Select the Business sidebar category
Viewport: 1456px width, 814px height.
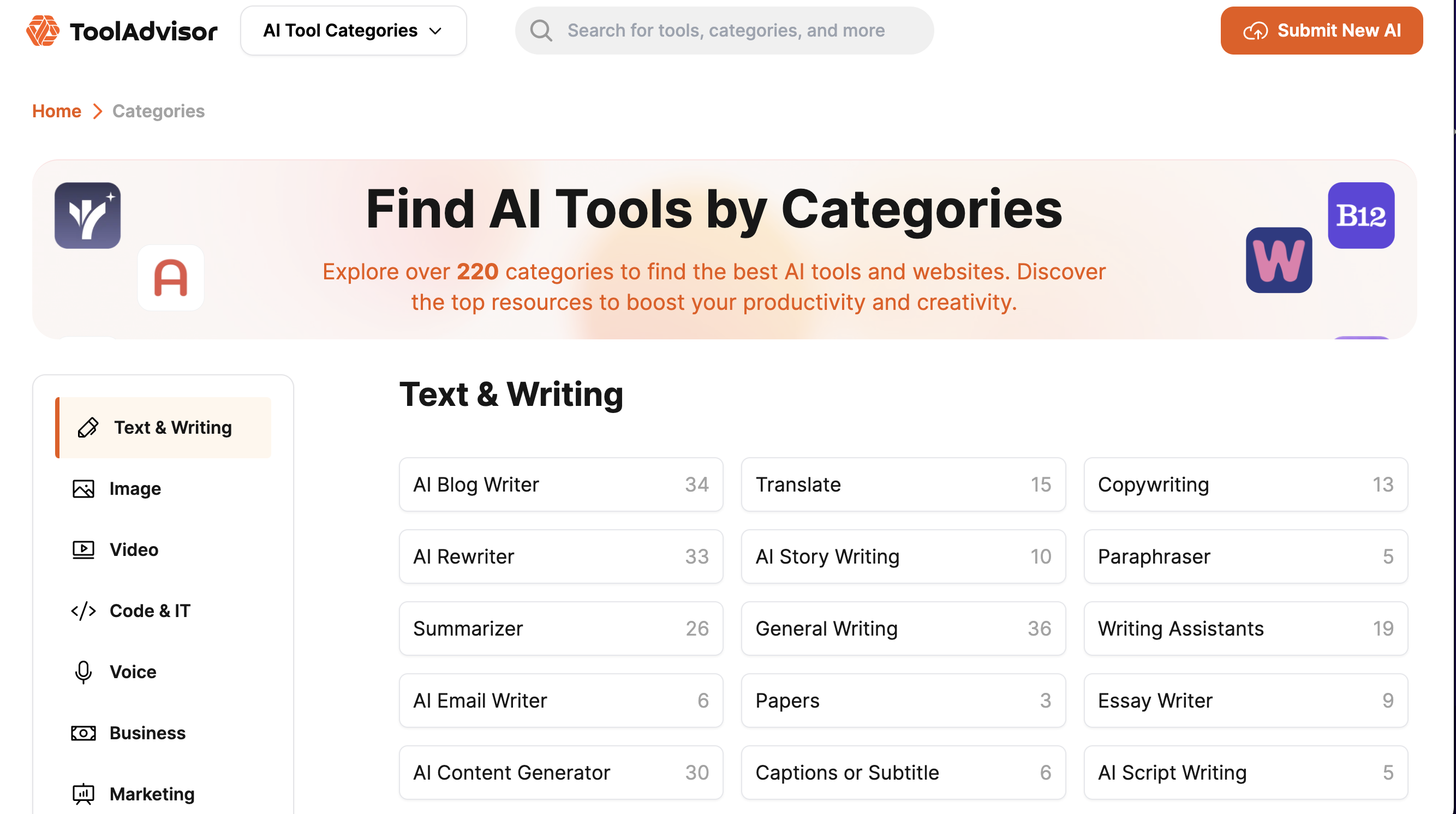[147, 733]
